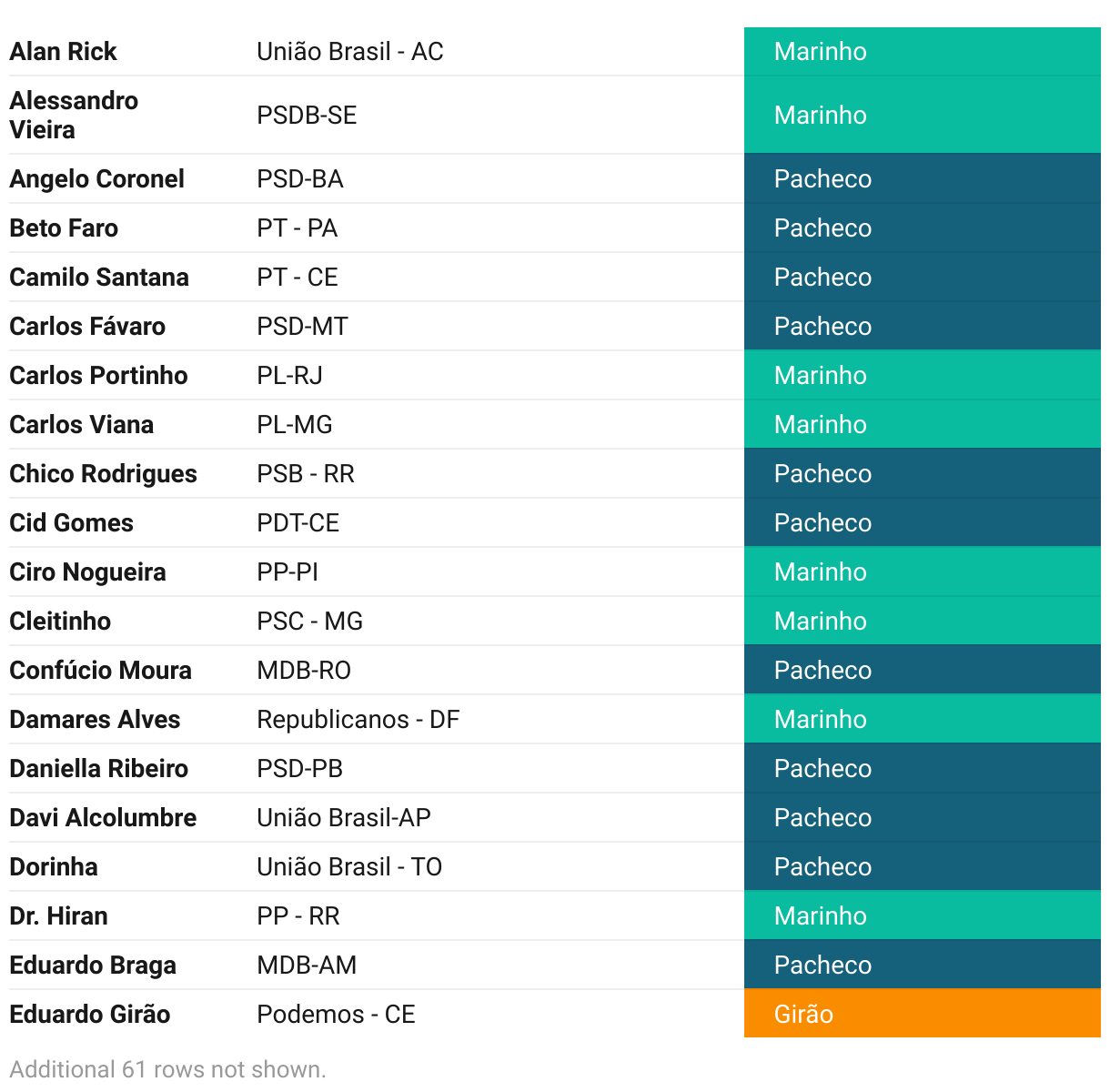1110x1092 pixels.
Task: Click Republicanos - DF party text
Action: [358, 720]
